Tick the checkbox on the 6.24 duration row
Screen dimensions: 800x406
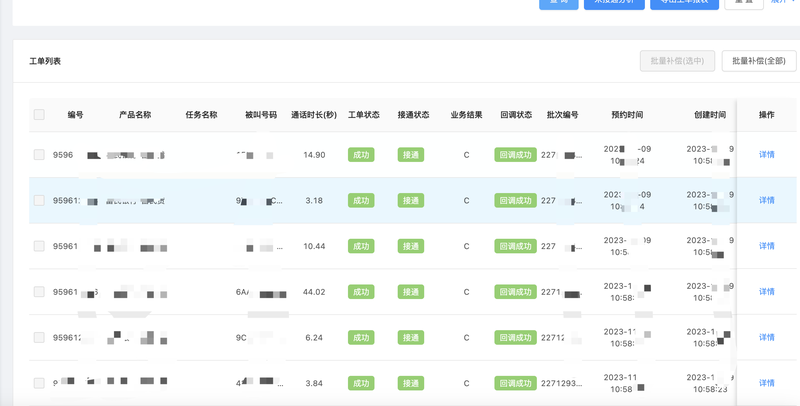[x=39, y=337]
